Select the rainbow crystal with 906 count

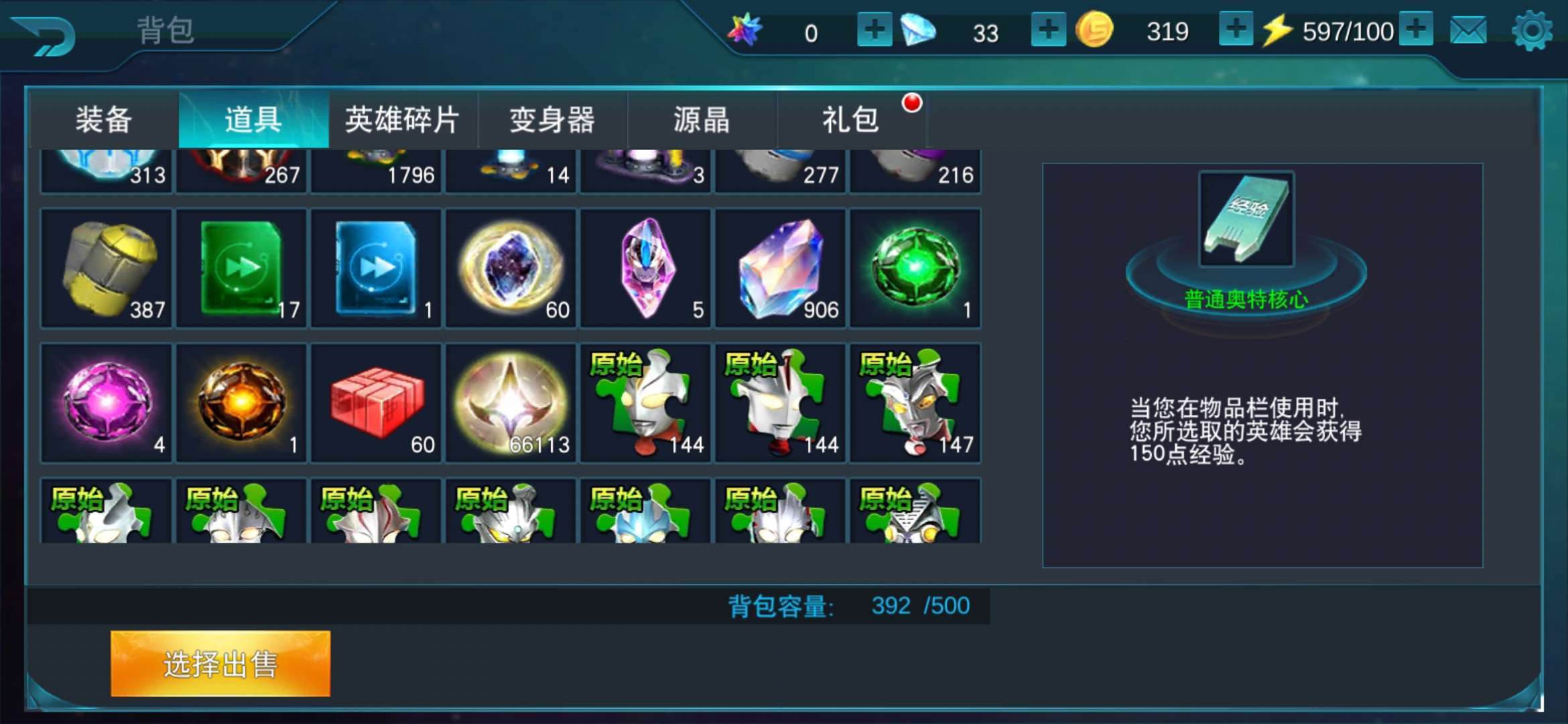pos(781,268)
